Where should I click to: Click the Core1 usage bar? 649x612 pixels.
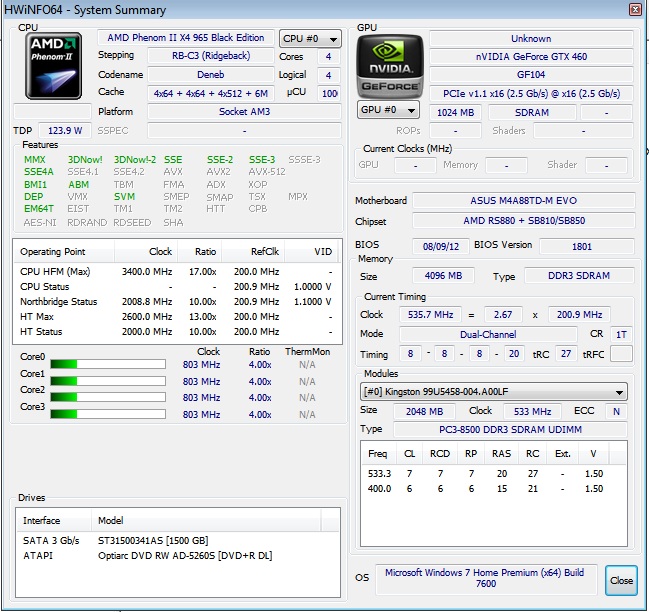pyautogui.click(x=108, y=381)
